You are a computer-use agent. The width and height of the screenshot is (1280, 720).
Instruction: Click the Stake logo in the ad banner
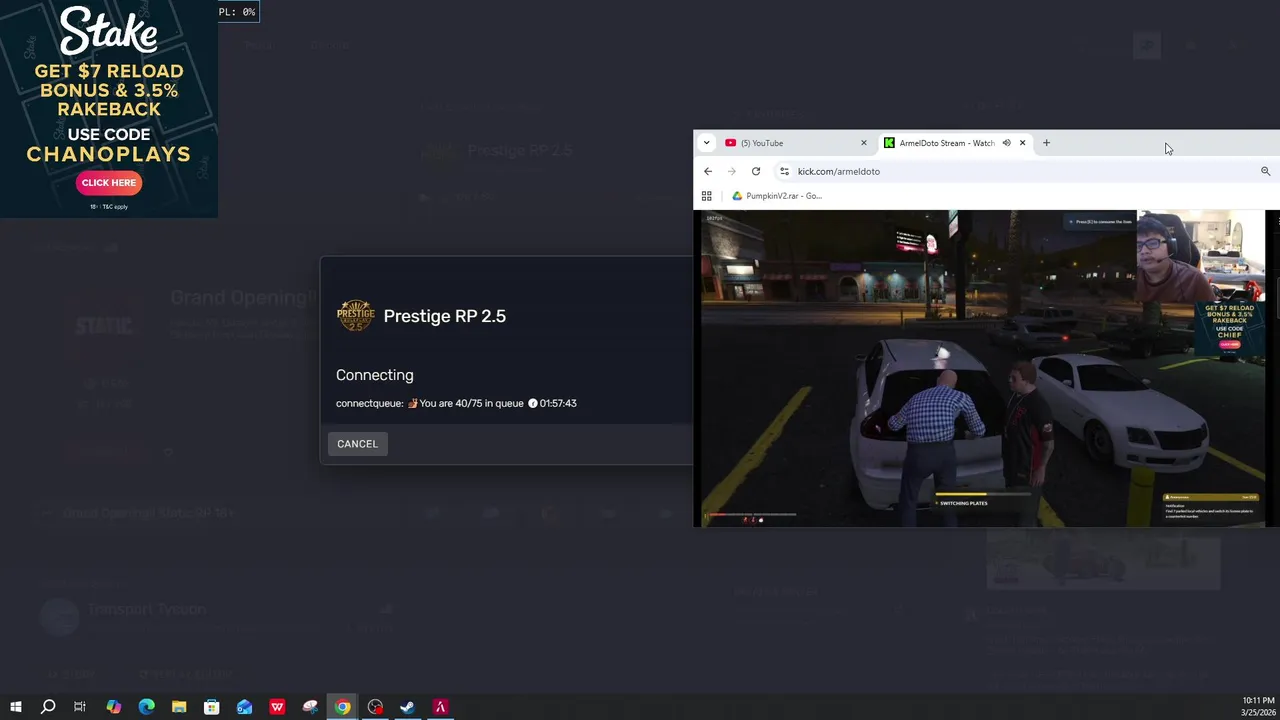[109, 31]
